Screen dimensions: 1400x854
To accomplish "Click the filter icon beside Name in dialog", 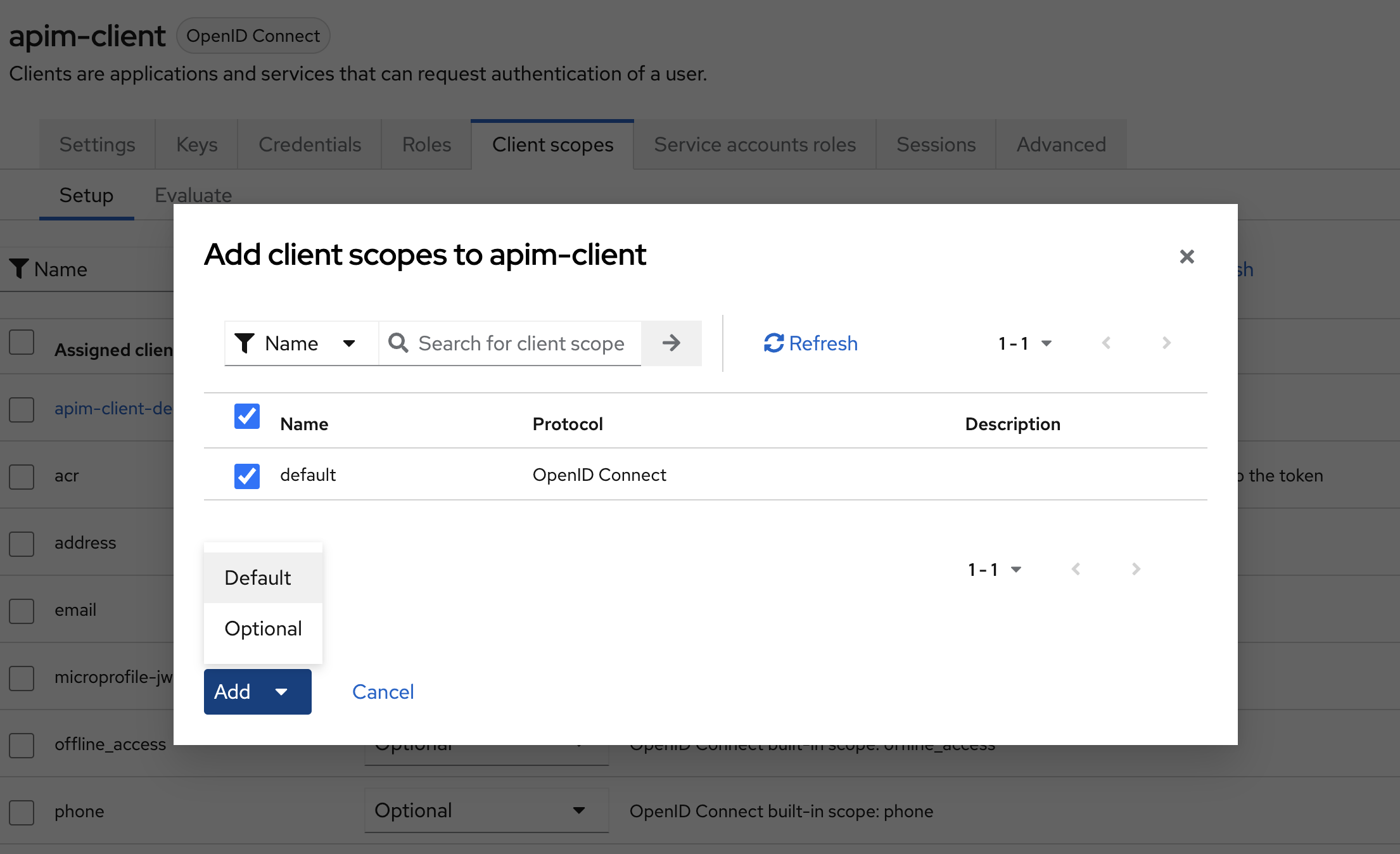I will pos(246,343).
